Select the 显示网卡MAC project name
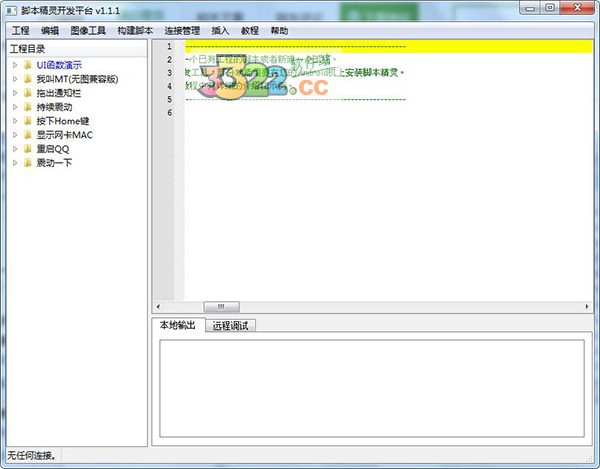This screenshot has width=600, height=469. coord(65,135)
